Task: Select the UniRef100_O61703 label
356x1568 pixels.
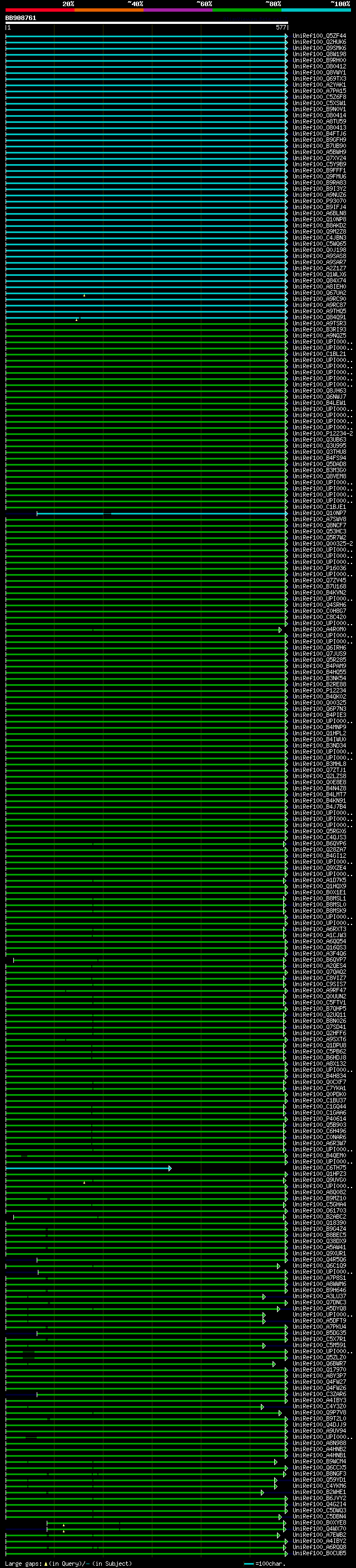Action: tap(319, 1211)
